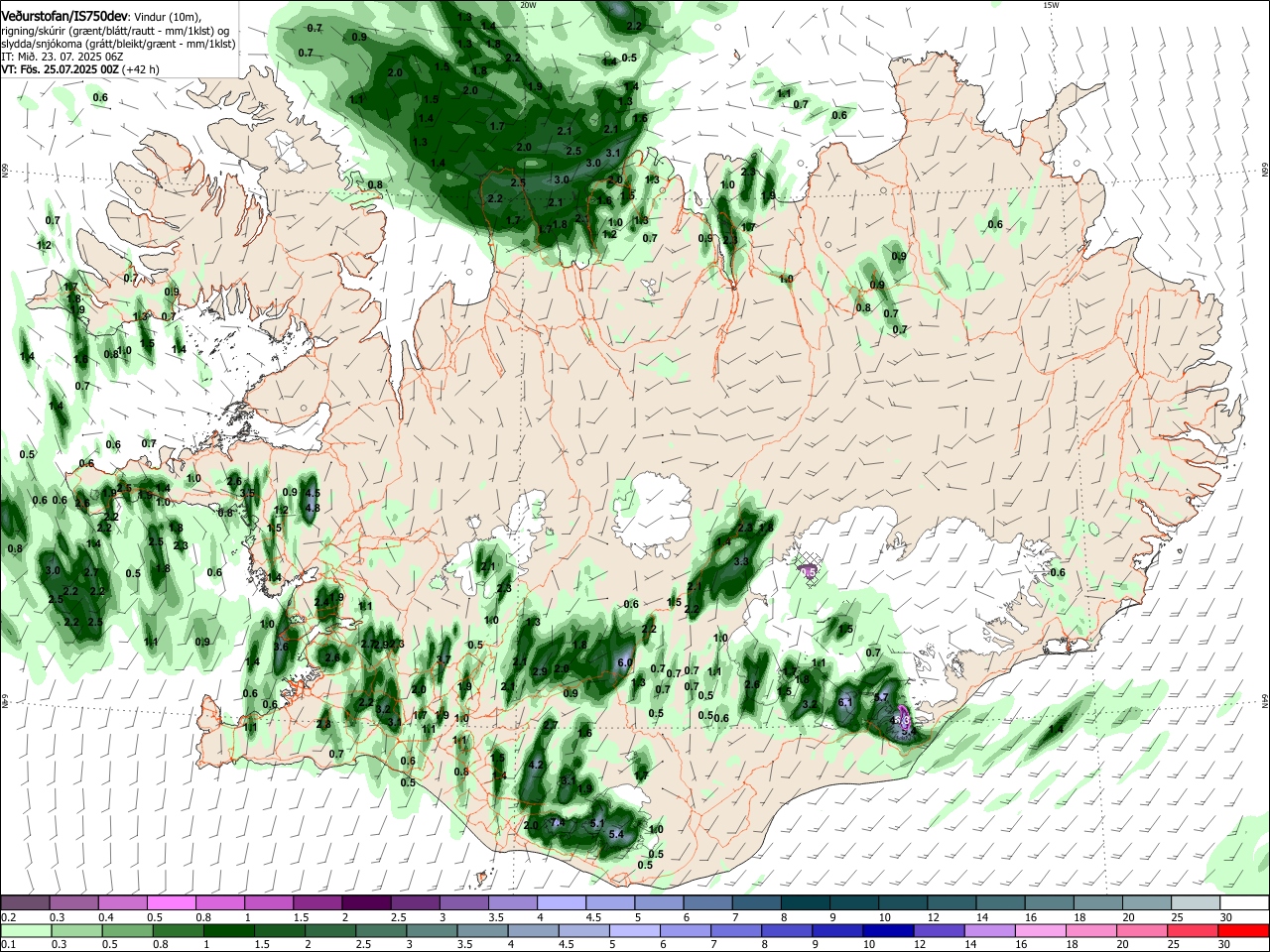
Task: Select the snow-scale swatch between 0.2 and 0.3
Action: [26, 902]
